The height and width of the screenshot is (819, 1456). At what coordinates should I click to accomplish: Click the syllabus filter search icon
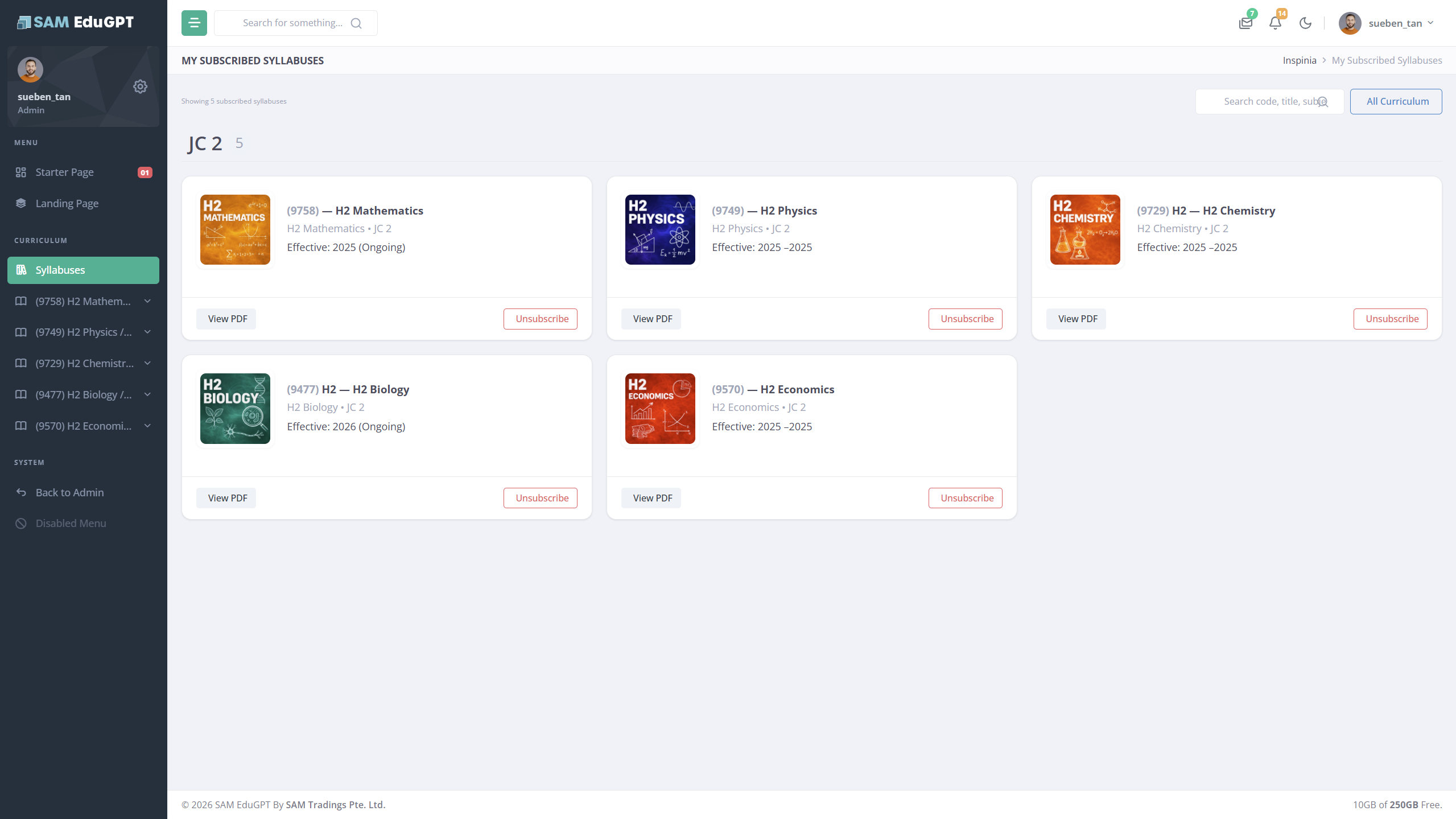pos(1323,102)
